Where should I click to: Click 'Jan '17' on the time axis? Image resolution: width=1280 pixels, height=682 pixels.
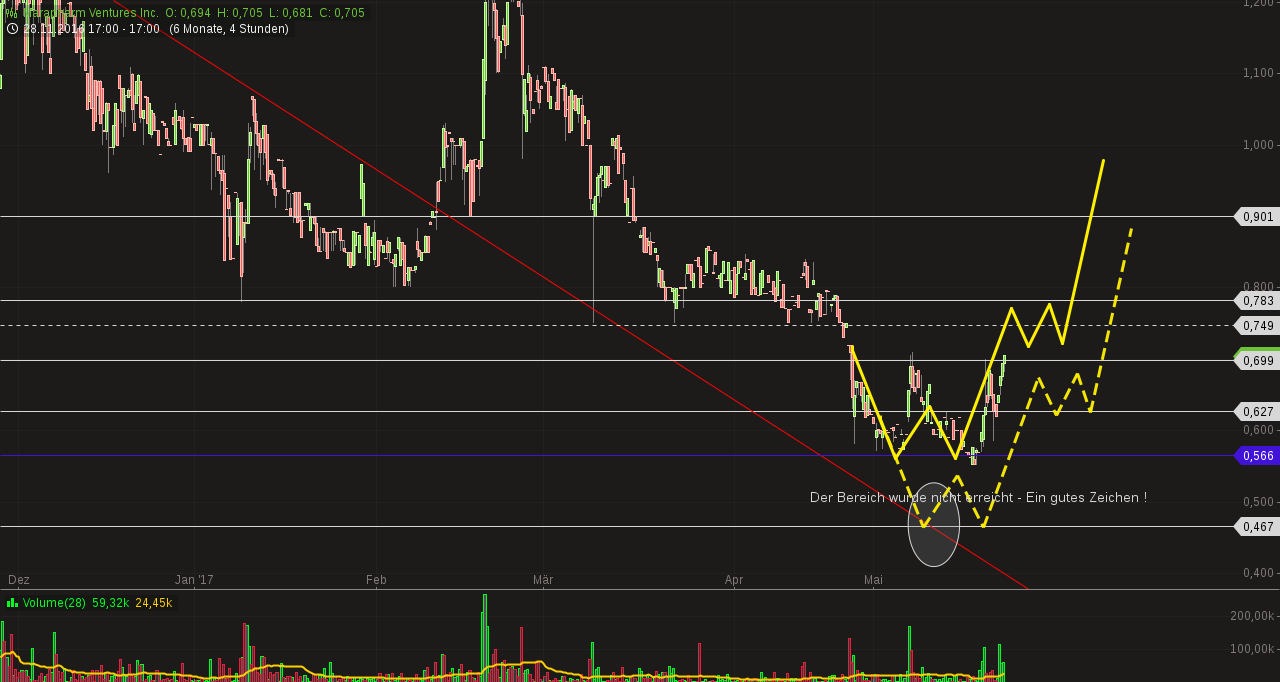[194, 579]
